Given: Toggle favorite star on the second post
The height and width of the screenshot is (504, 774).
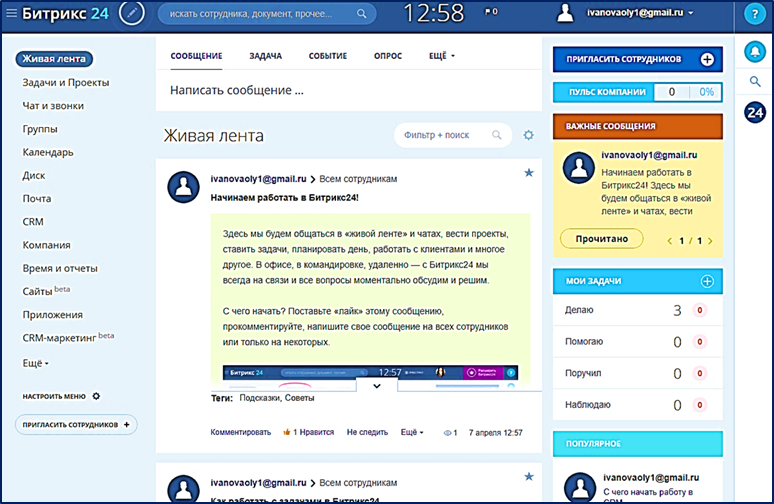Looking at the screenshot, I should [529, 476].
